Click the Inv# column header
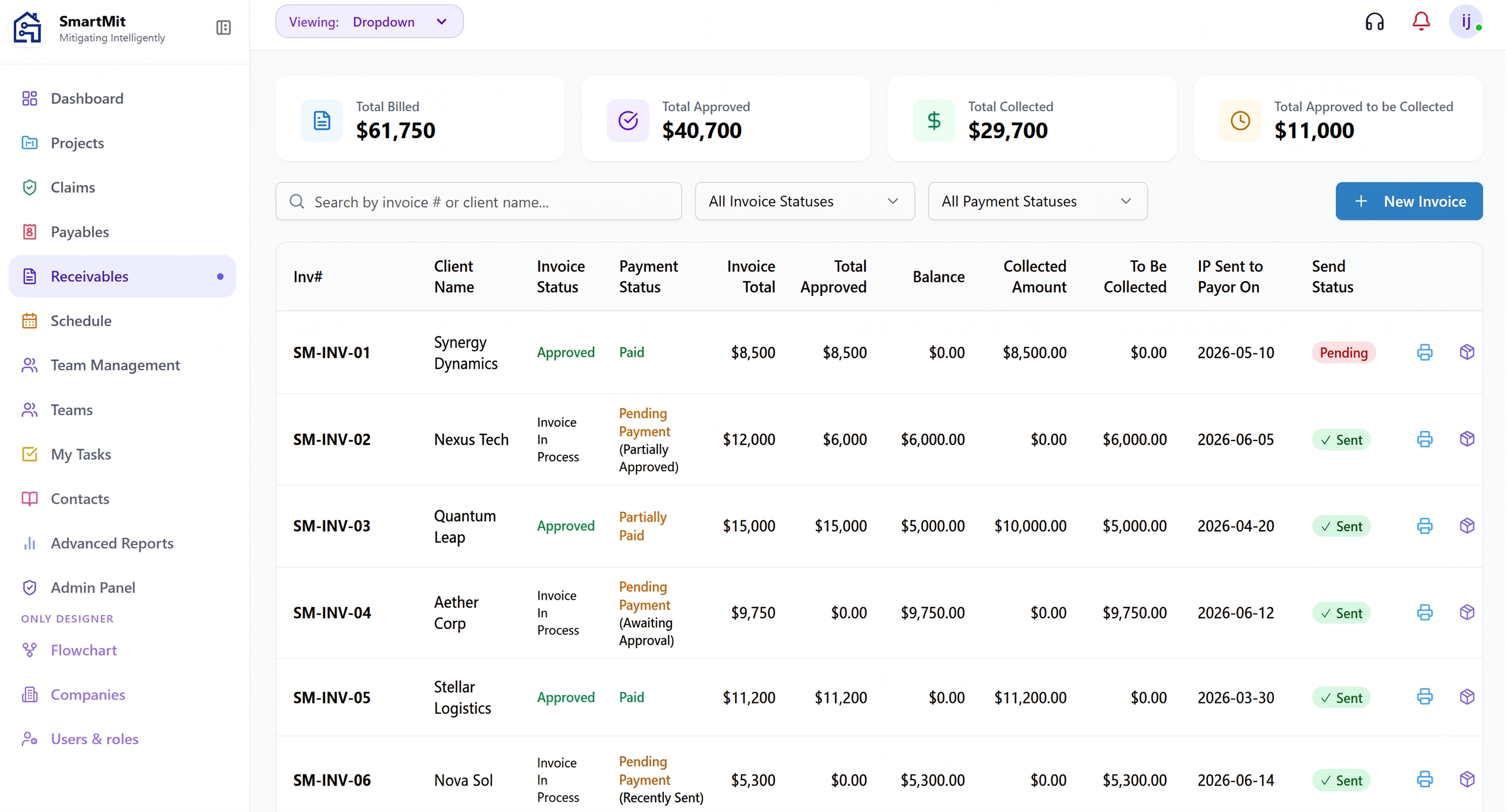The height and width of the screenshot is (812, 1506). [x=307, y=277]
